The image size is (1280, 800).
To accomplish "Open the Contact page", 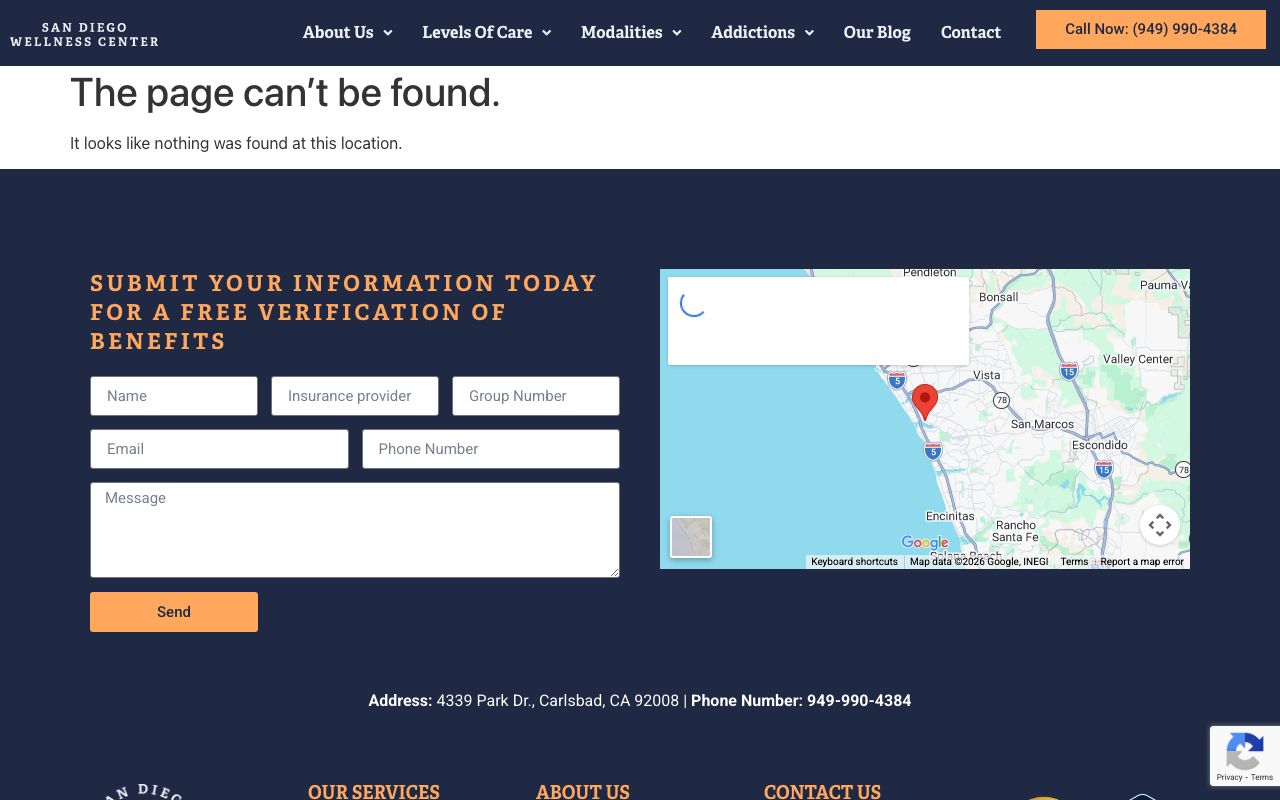I will (970, 33).
